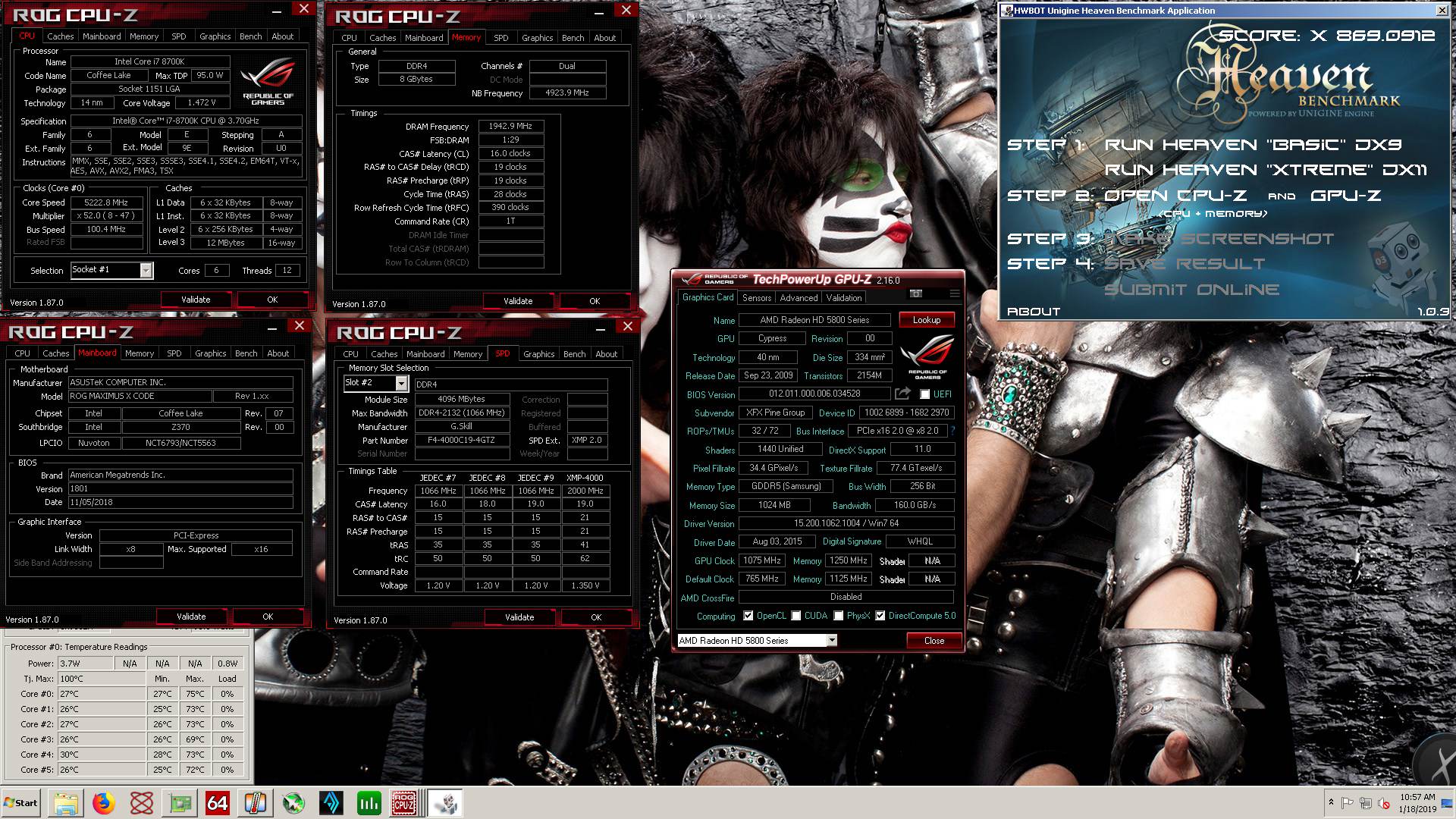Open the HWBOT robot taskbar icon

(x=445, y=802)
